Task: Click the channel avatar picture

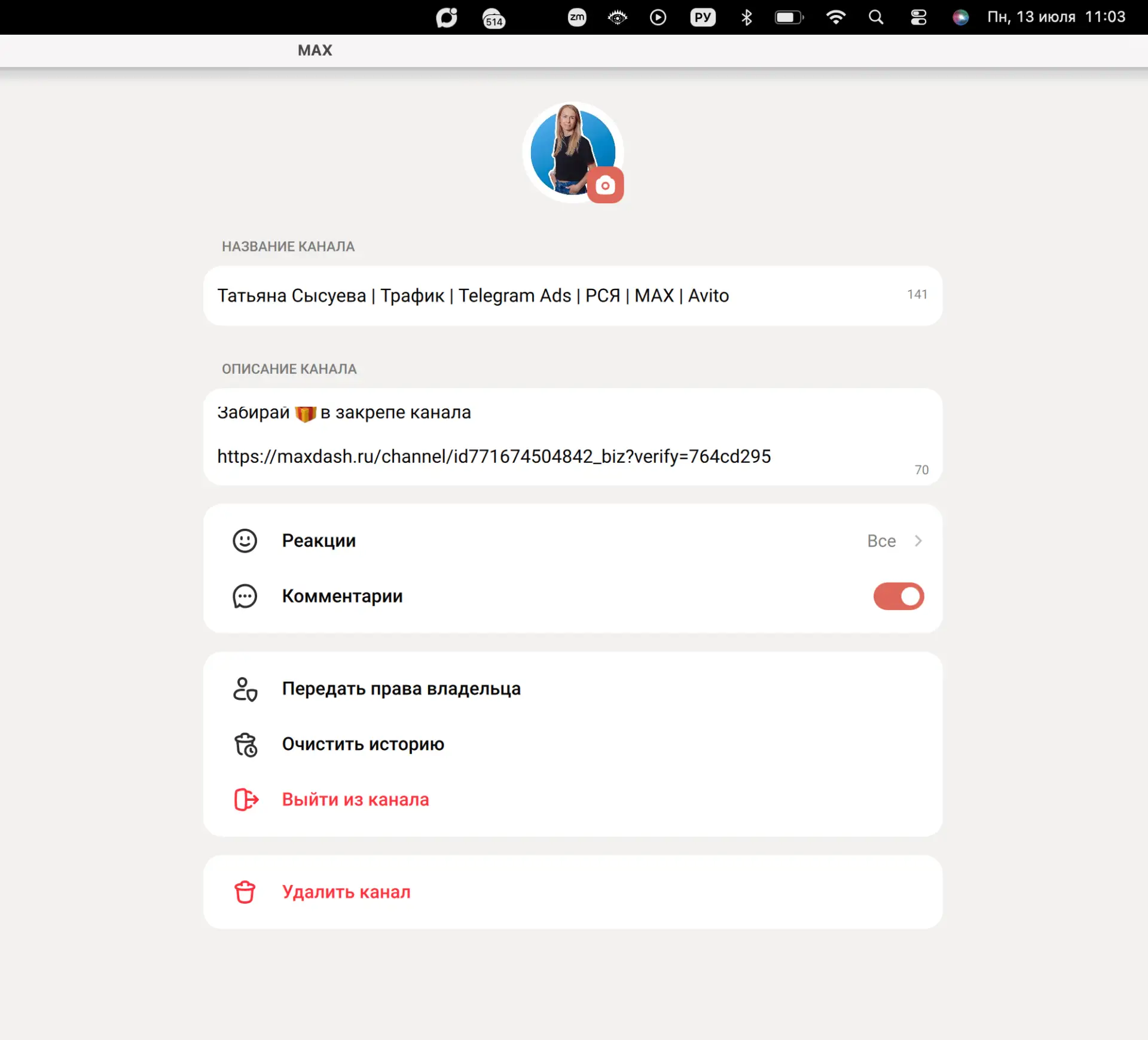Action: click(572, 151)
